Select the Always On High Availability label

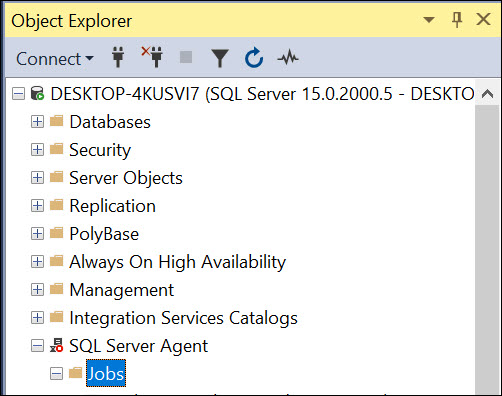[x=178, y=262]
